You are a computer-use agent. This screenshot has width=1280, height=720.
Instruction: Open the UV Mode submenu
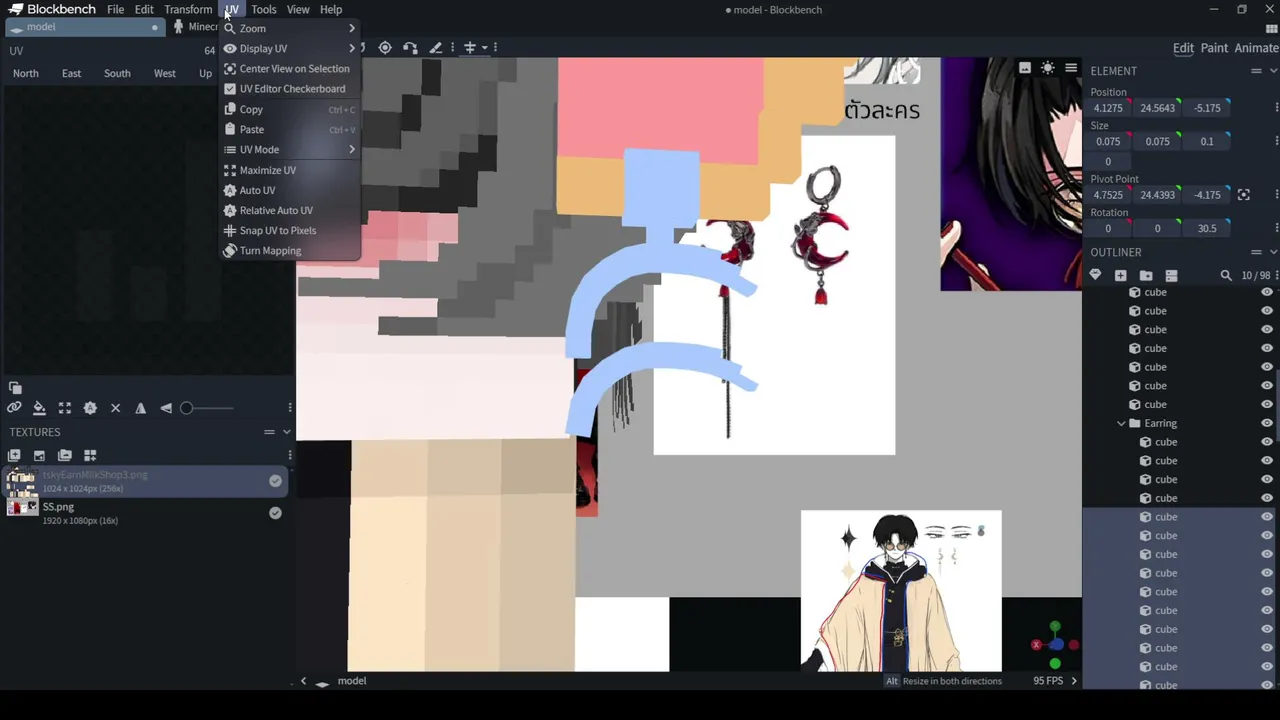[x=290, y=149]
